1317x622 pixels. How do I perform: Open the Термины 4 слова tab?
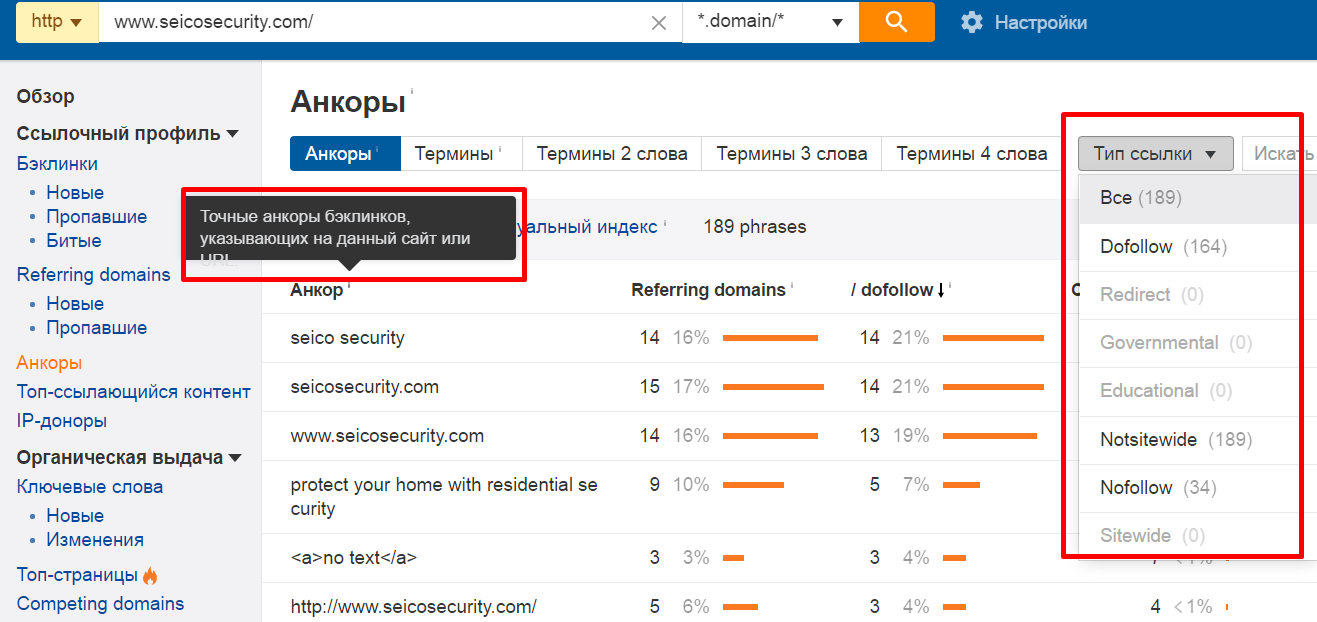[x=971, y=153]
